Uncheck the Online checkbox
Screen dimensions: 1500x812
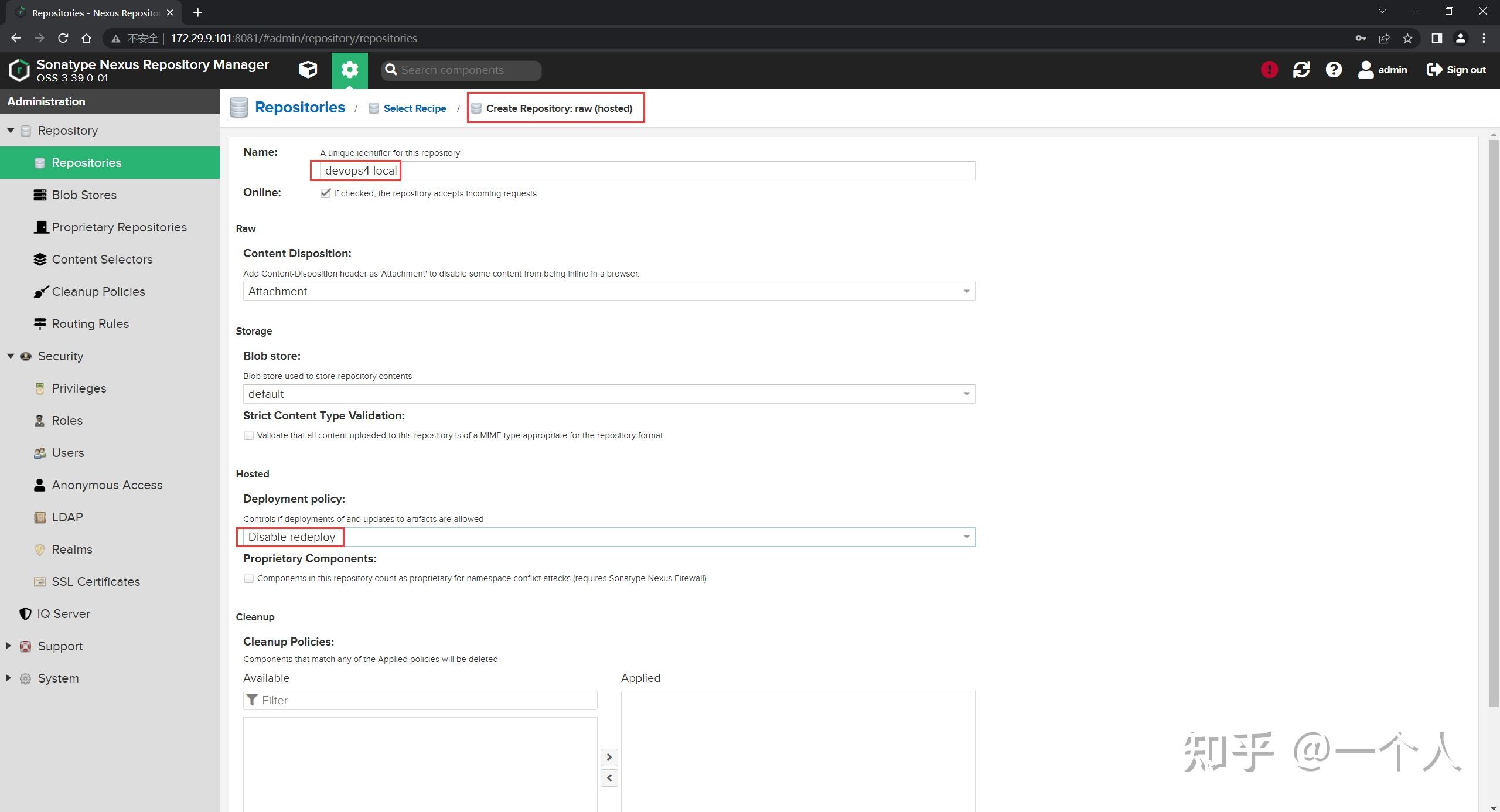325,193
